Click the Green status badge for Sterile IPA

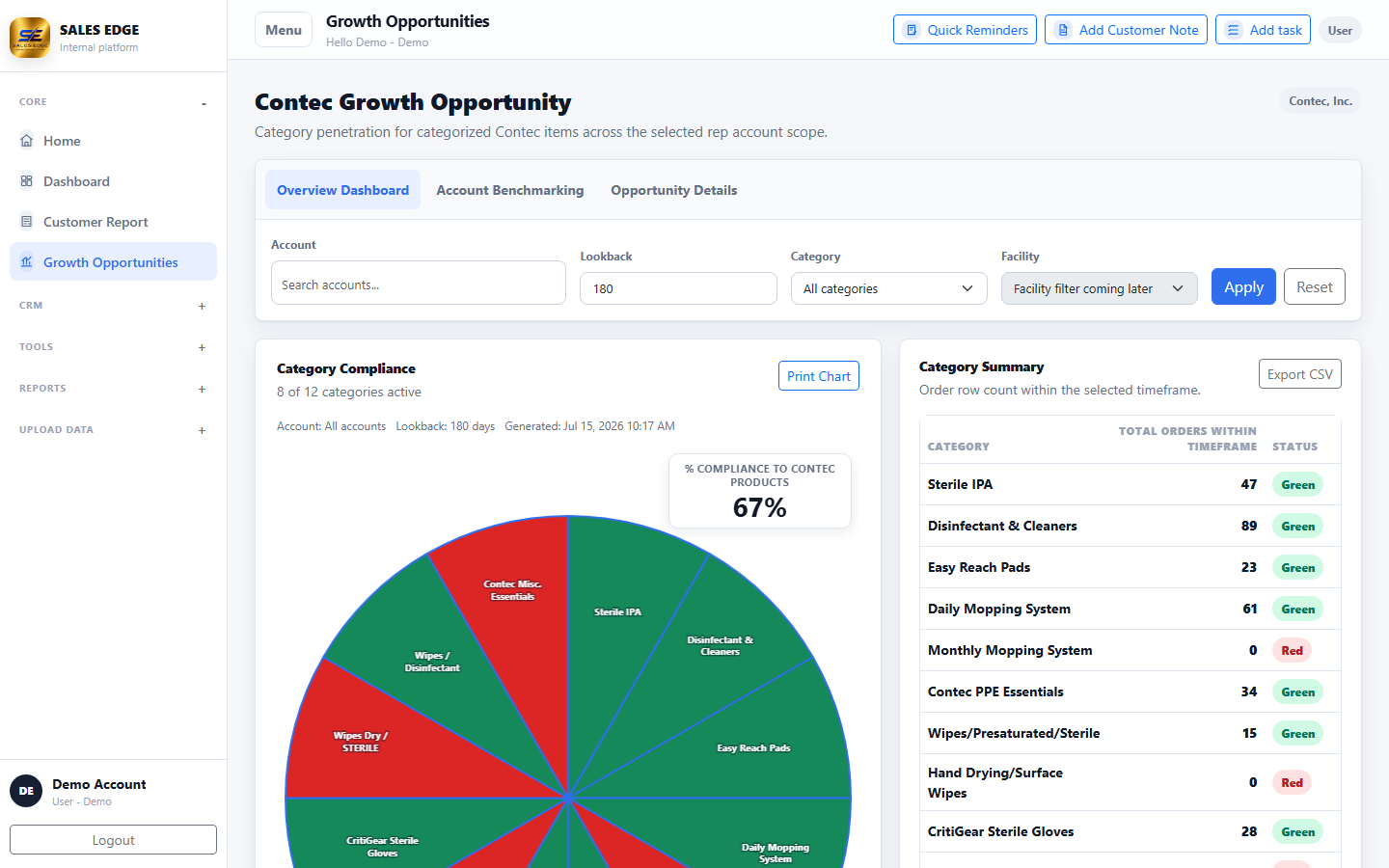tap(1297, 484)
